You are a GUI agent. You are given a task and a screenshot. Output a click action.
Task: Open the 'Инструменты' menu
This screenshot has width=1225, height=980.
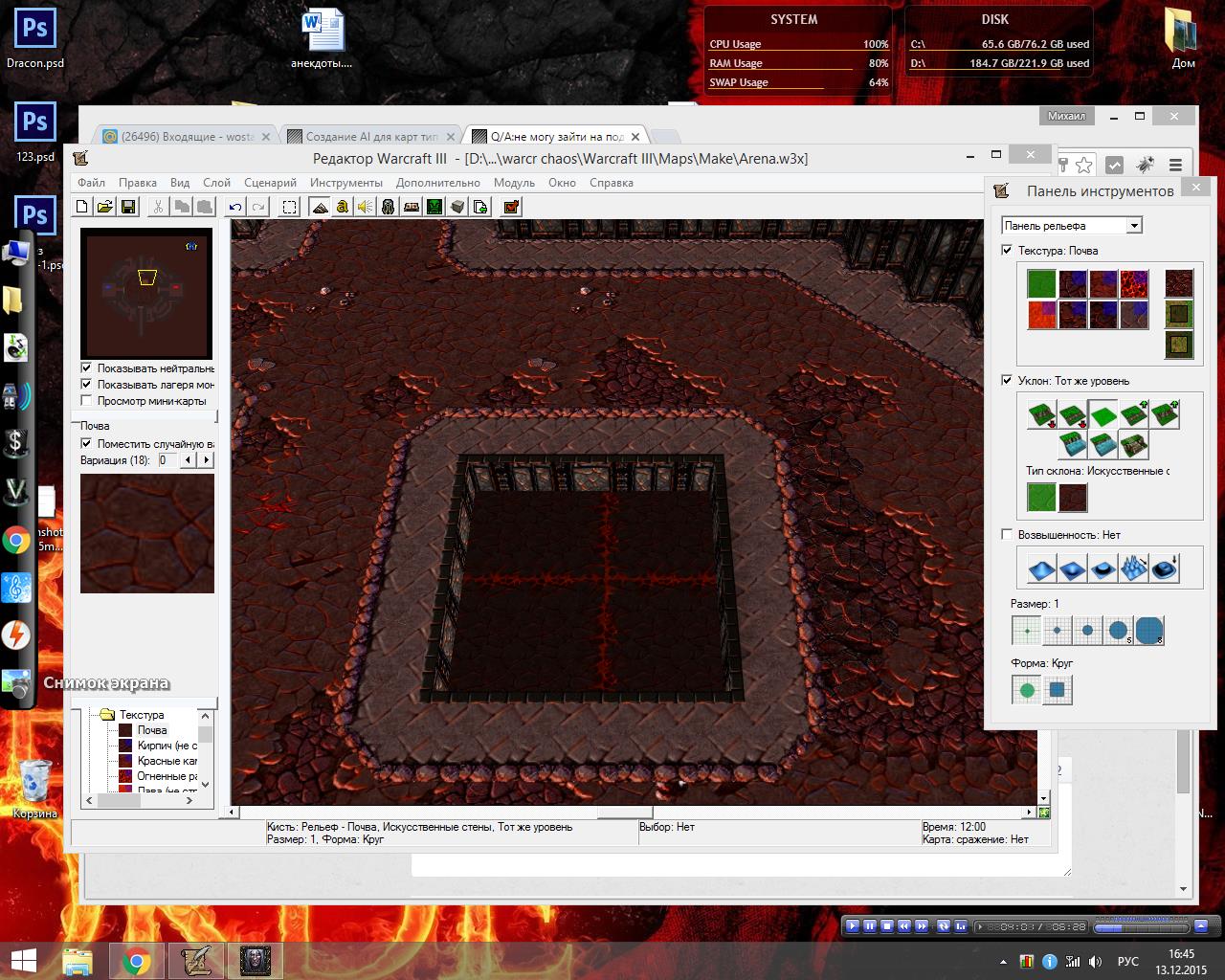346,183
